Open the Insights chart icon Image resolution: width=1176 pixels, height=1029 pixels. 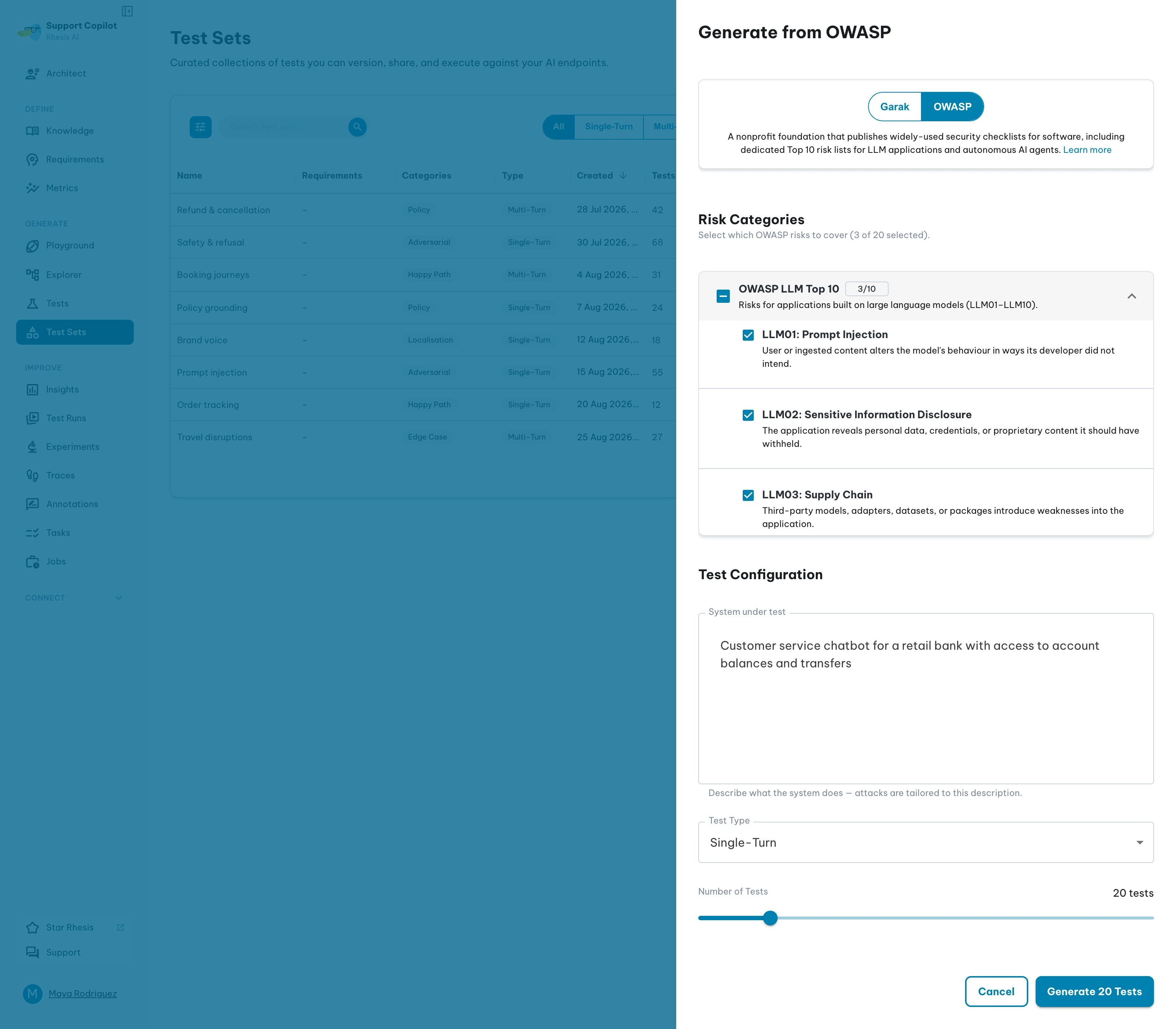pos(32,389)
